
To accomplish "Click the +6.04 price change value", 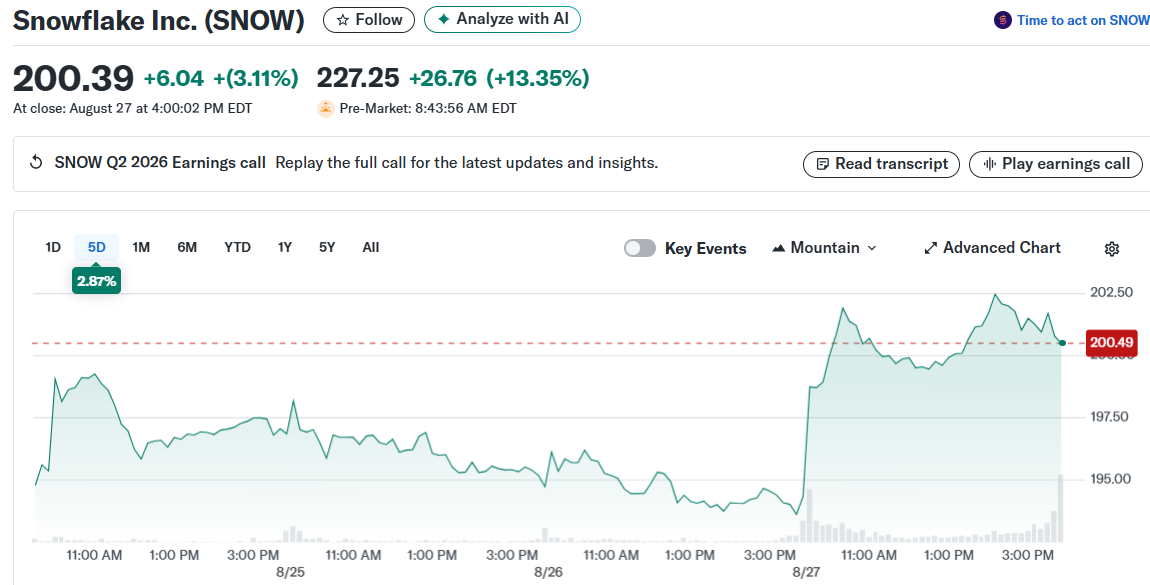I will pos(174,78).
